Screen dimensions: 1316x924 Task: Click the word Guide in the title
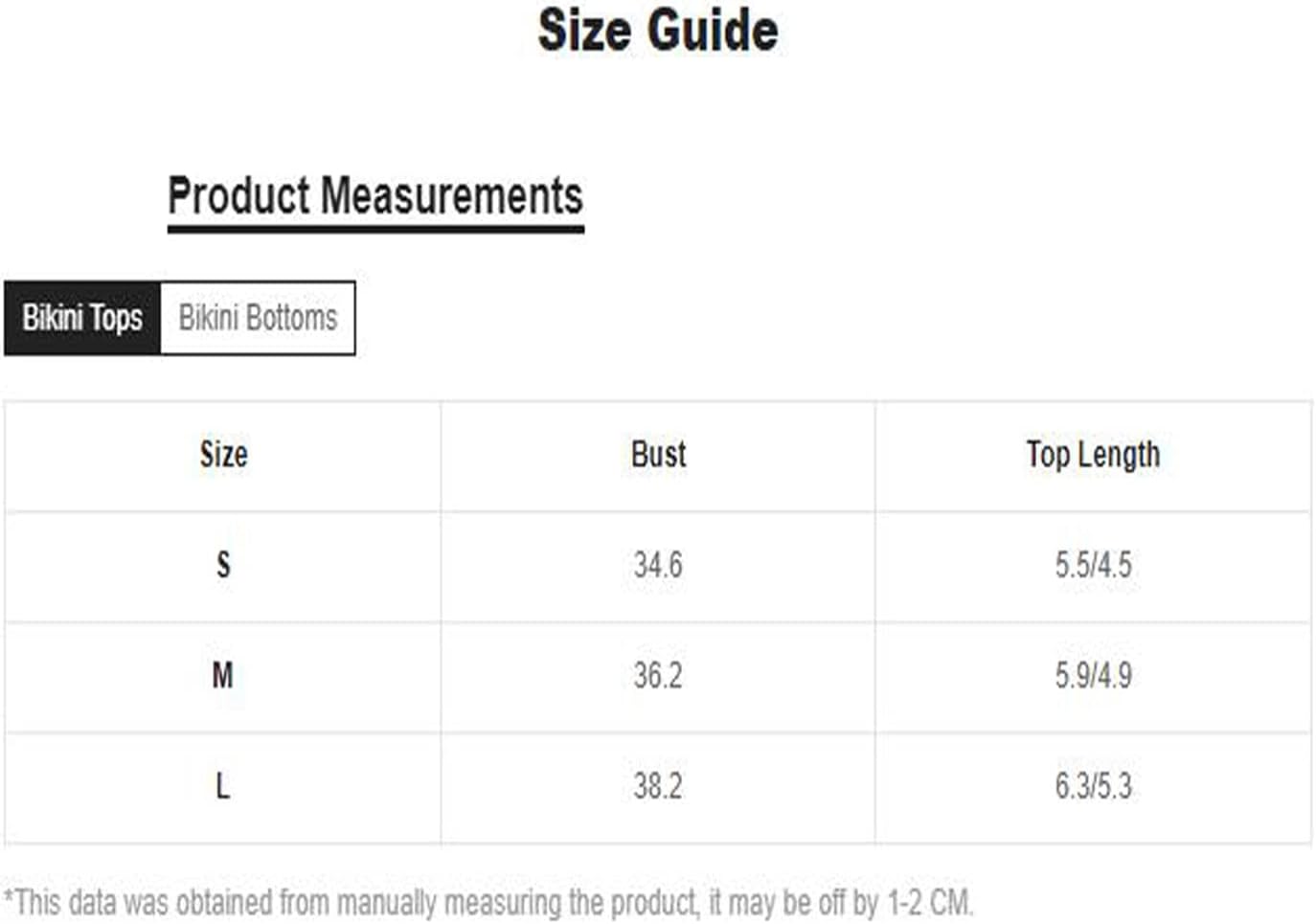717,30
